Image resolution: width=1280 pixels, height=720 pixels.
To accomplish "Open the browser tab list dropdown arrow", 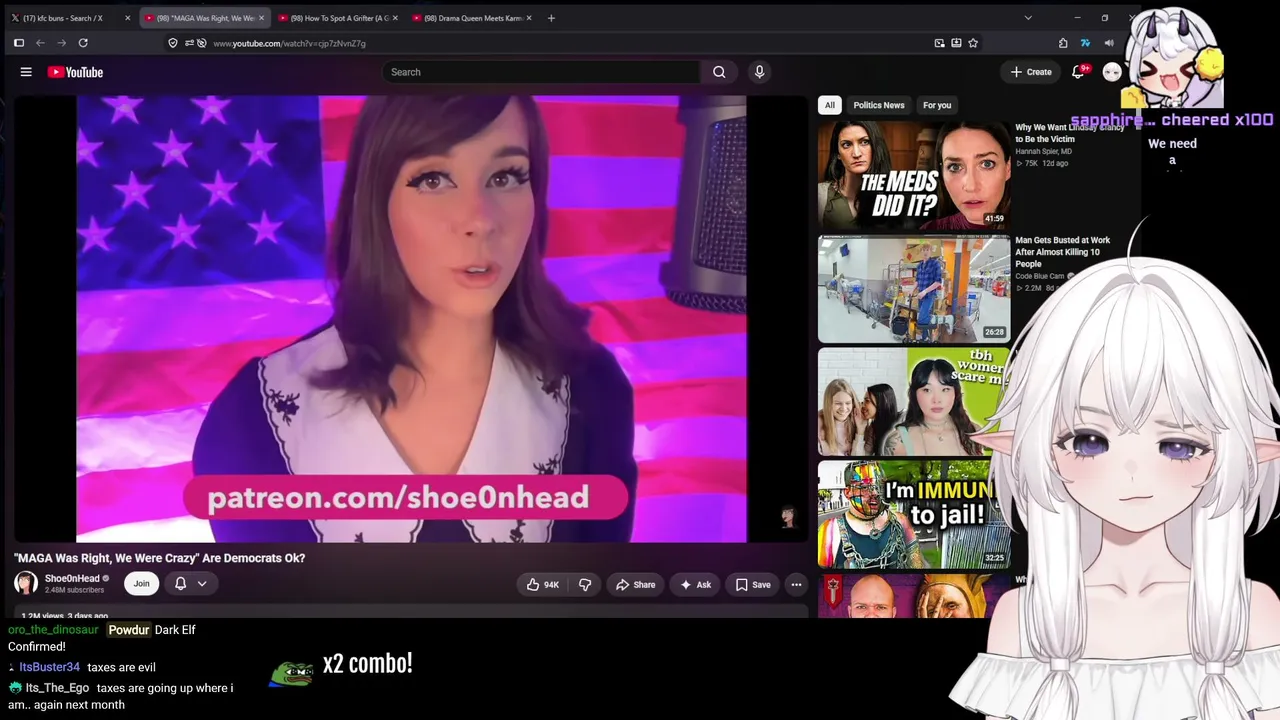I will tap(1028, 18).
